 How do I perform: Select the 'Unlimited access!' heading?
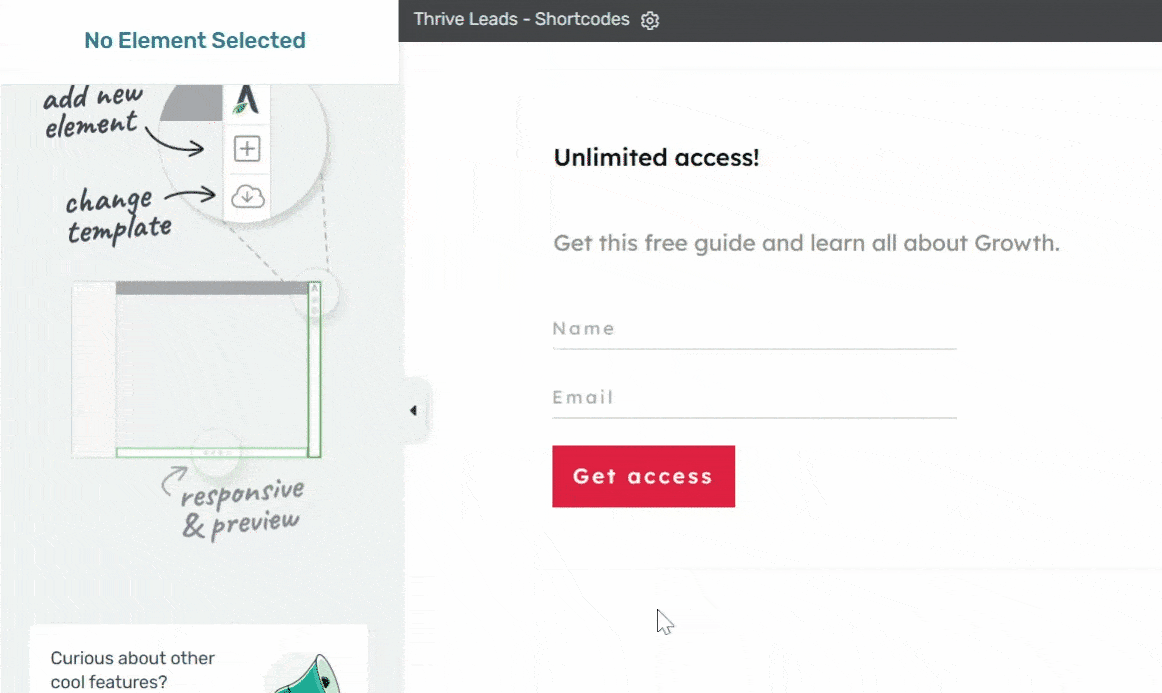[x=656, y=158]
